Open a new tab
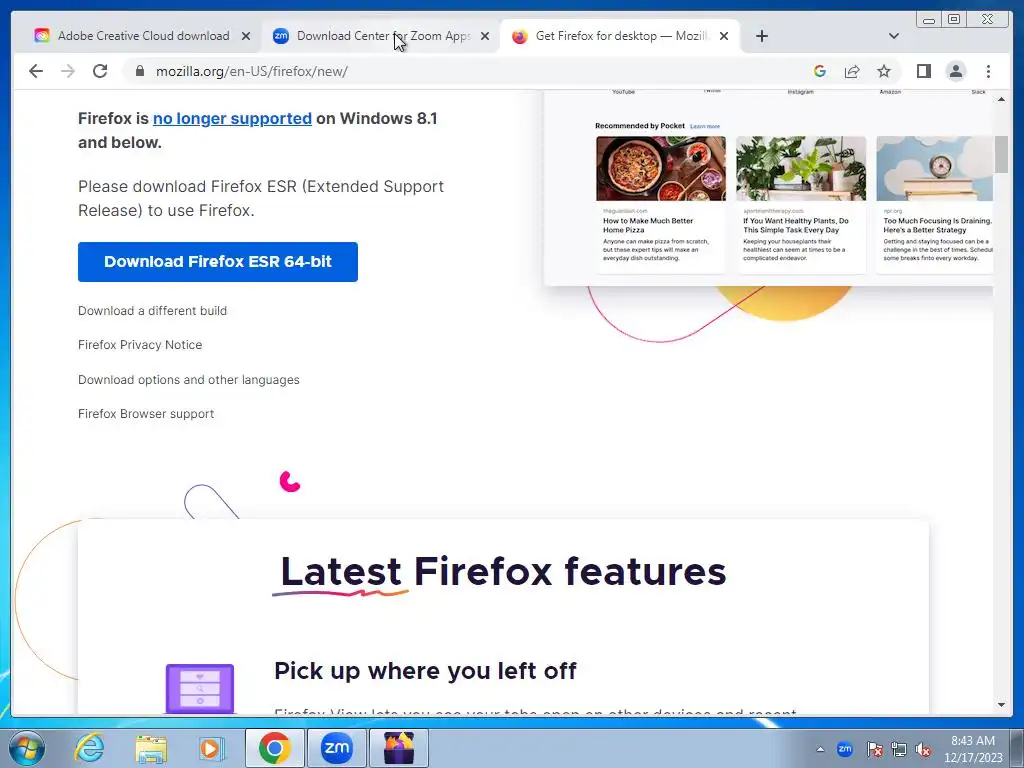Screen dimensions: 1024x768 761,36
